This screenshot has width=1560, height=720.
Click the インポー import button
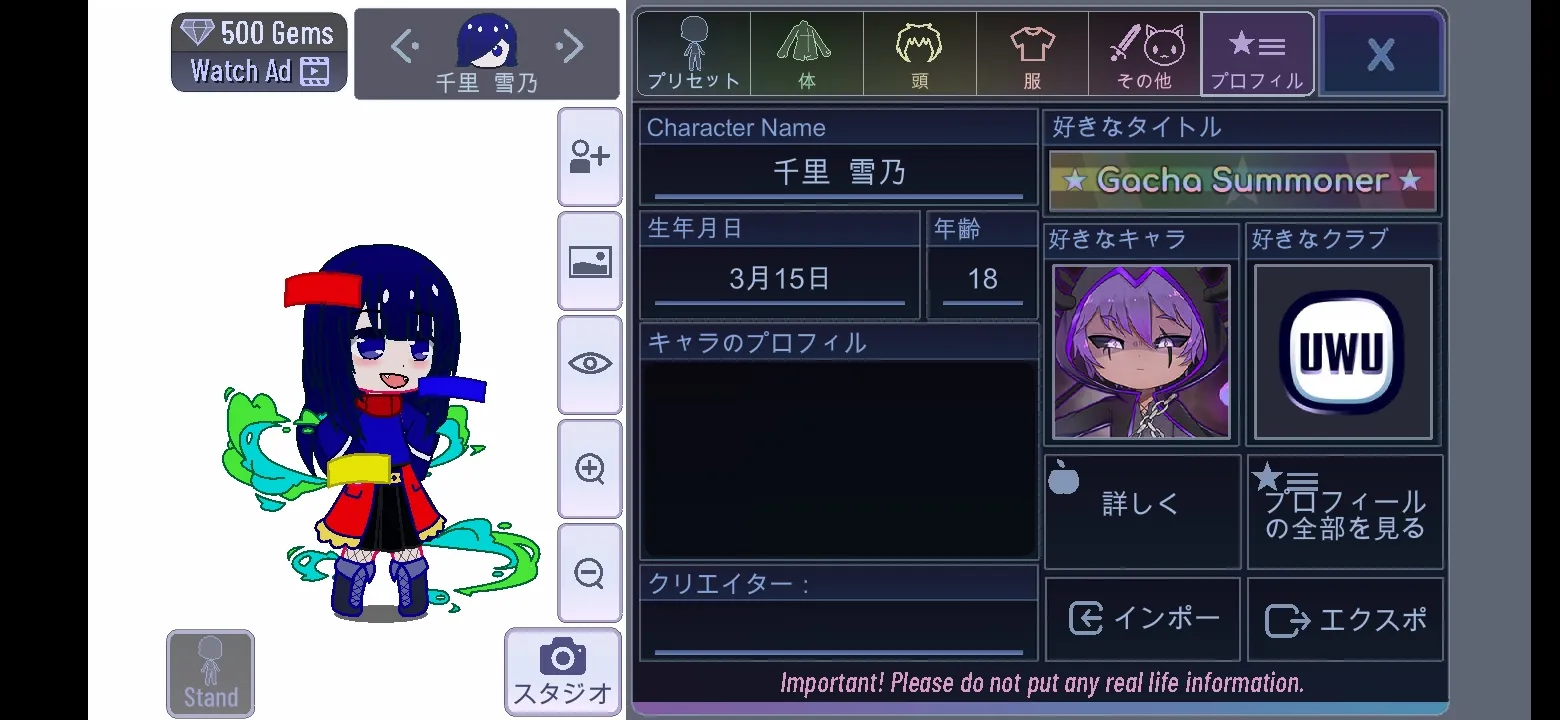1143,619
